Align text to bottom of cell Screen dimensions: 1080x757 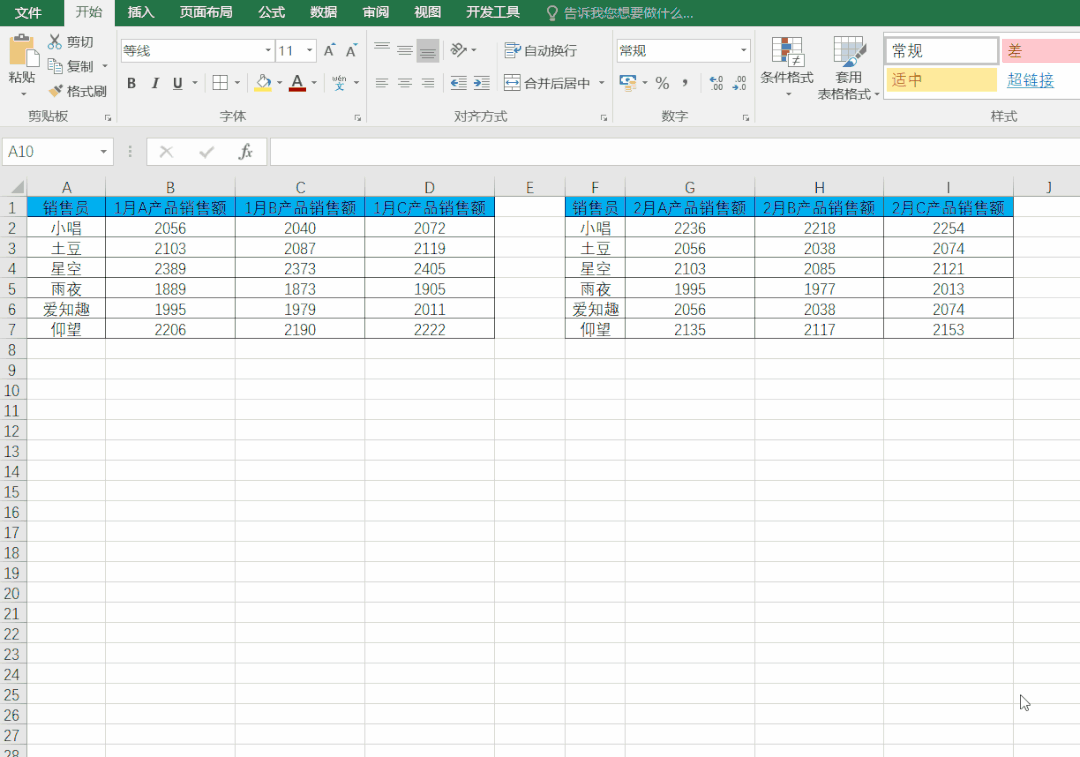click(x=428, y=50)
